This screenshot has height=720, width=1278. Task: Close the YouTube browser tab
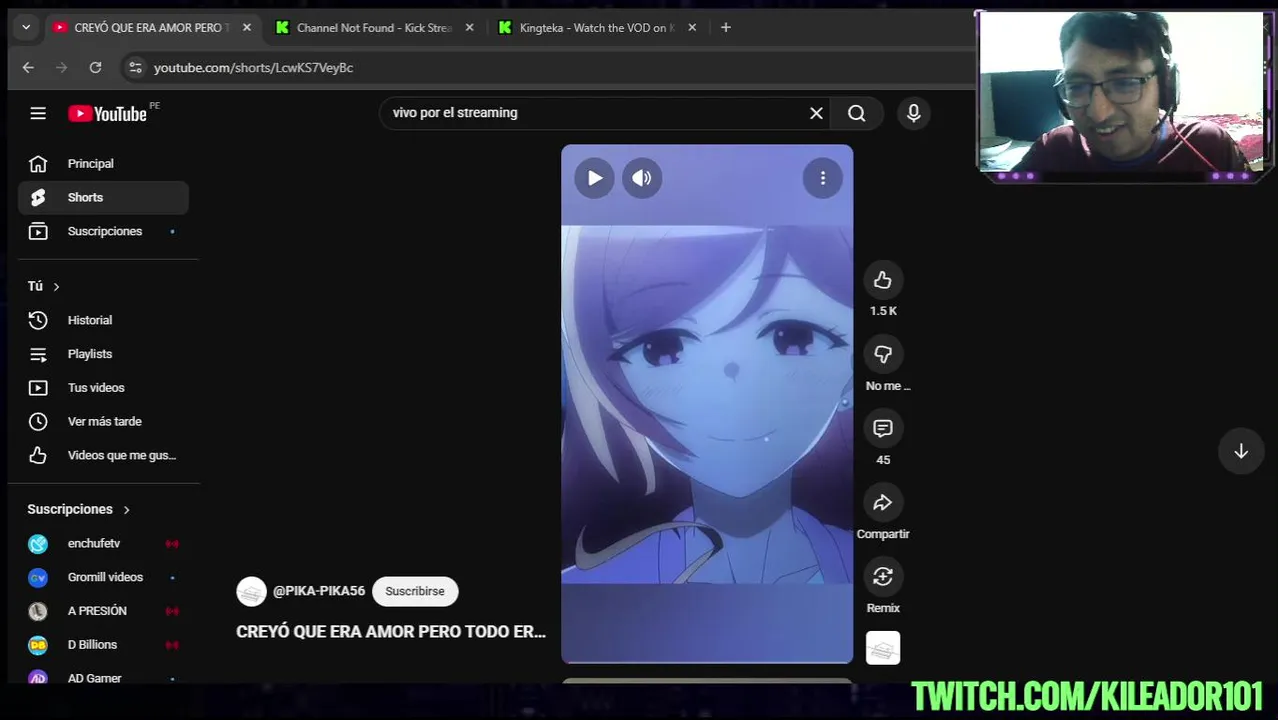[247, 28]
